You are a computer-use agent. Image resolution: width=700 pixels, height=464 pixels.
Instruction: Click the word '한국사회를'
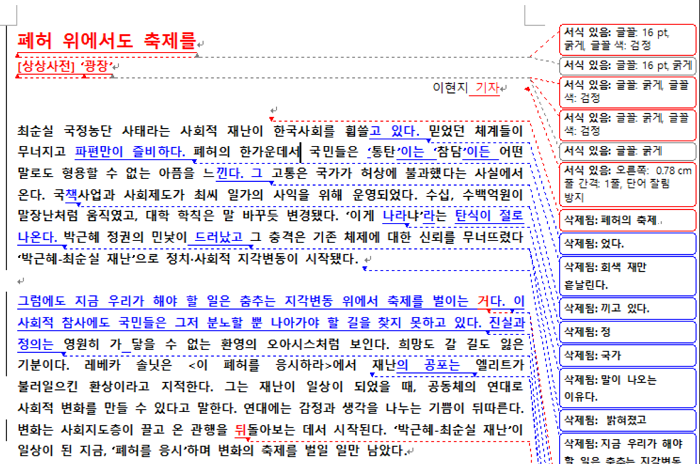[x=304, y=130]
